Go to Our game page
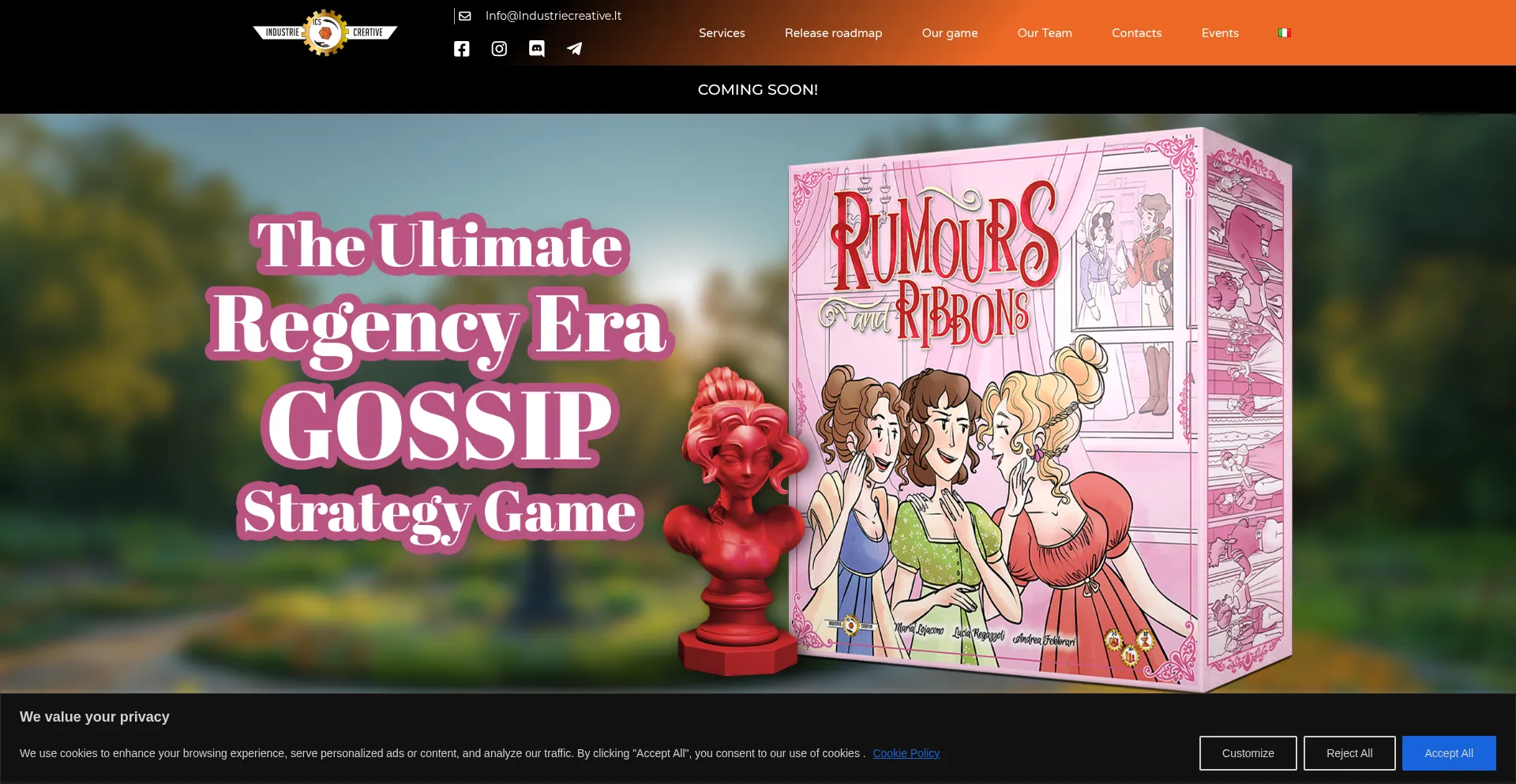Screen dimensions: 1516x784 tap(950, 33)
